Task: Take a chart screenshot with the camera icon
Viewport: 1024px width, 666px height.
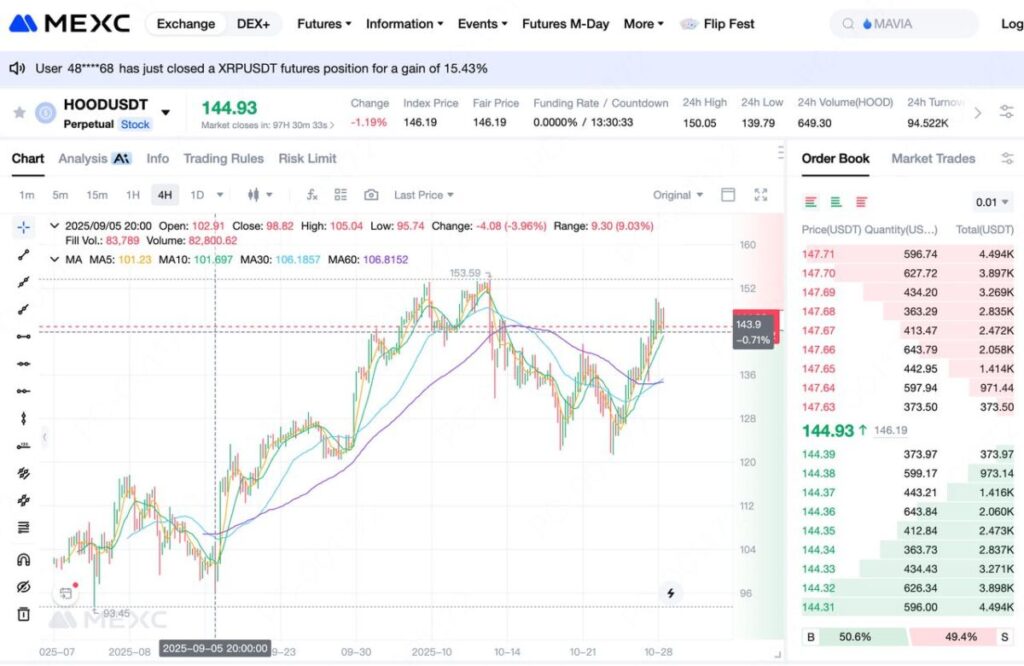Action: pyautogui.click(x=372, y=195)
